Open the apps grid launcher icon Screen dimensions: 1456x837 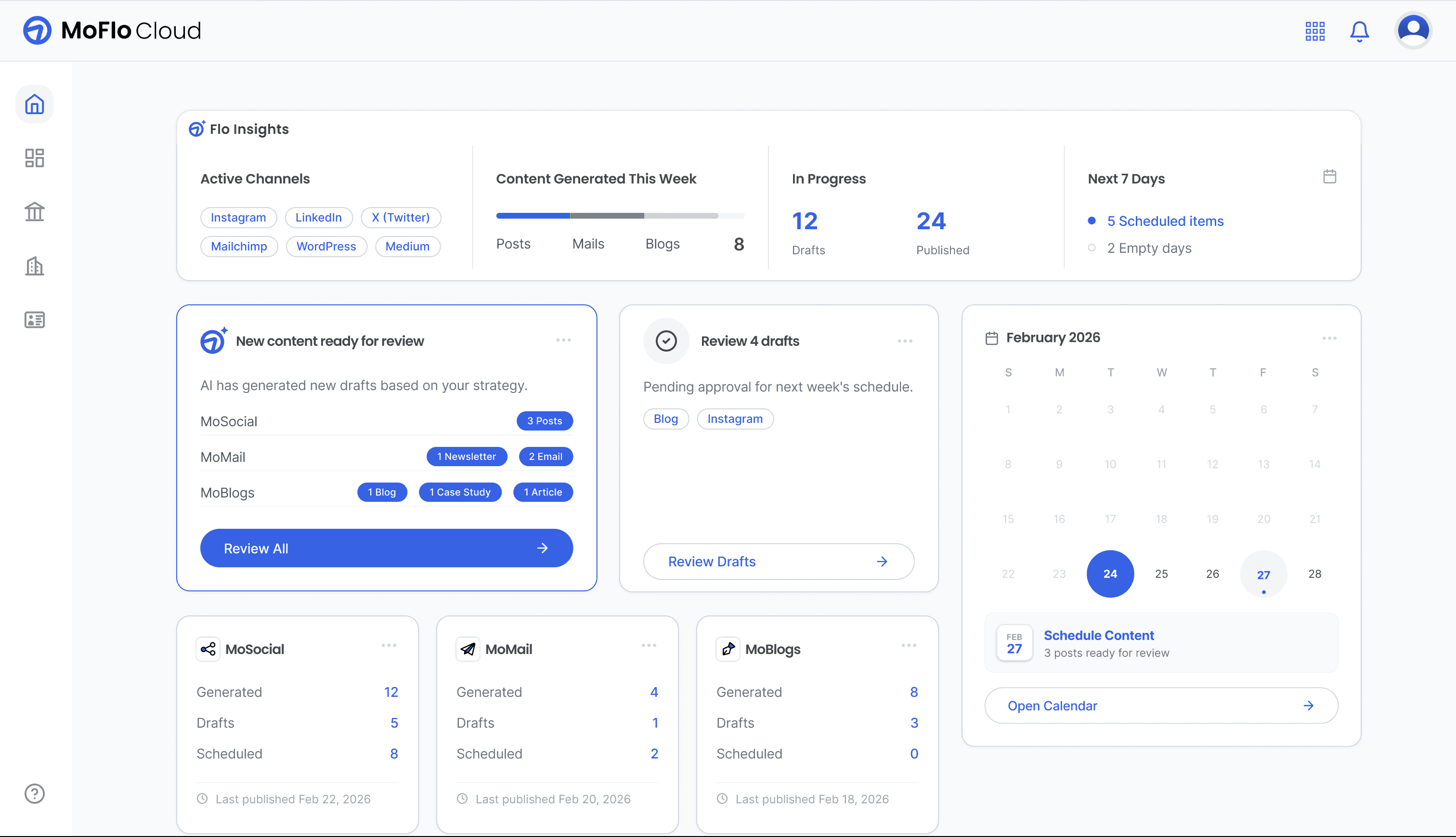(x=1314, y=31)
